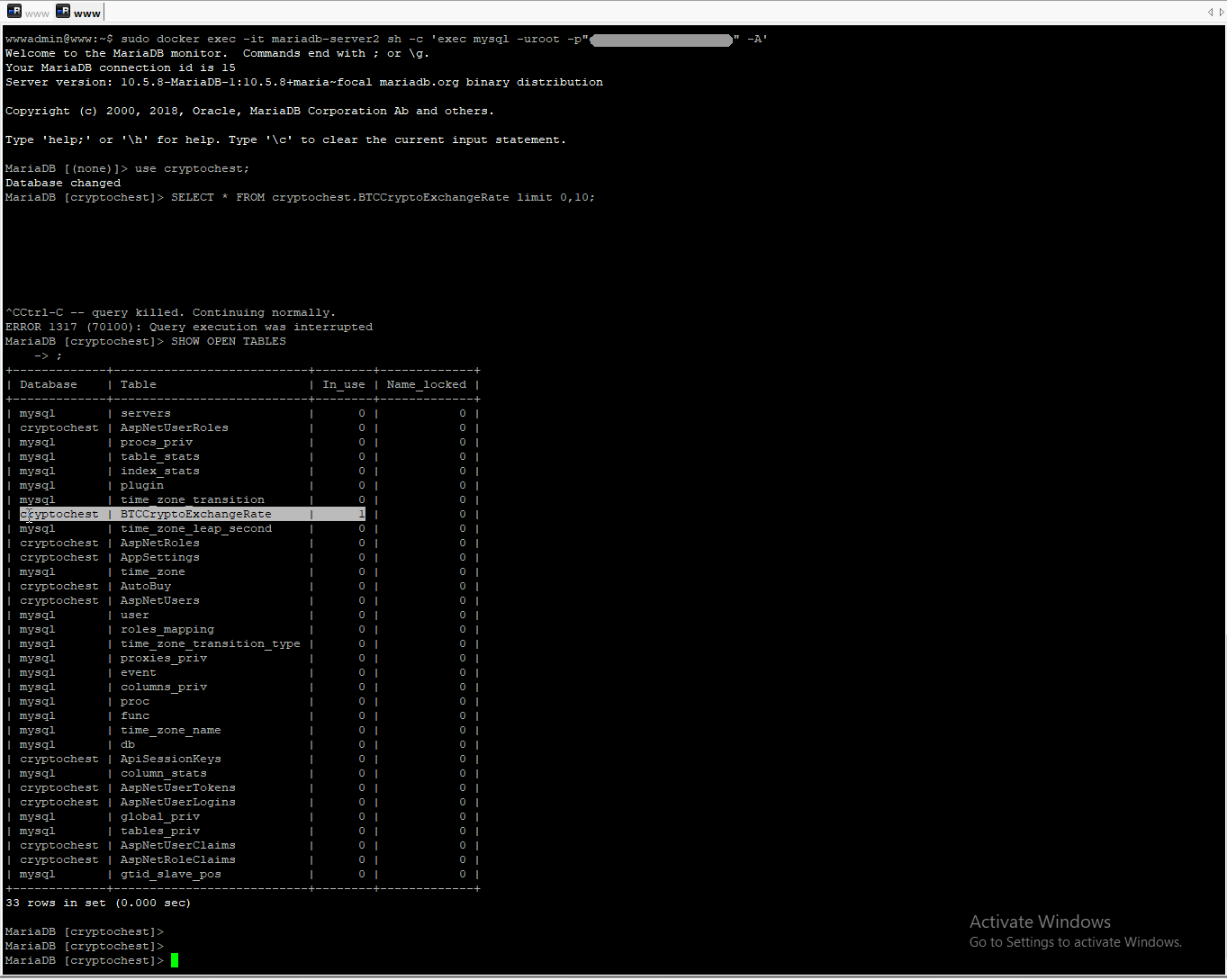Click the 'proxies_priv' table name
The width and height of the screenshot is (1227, 980).
click(164, 658)
